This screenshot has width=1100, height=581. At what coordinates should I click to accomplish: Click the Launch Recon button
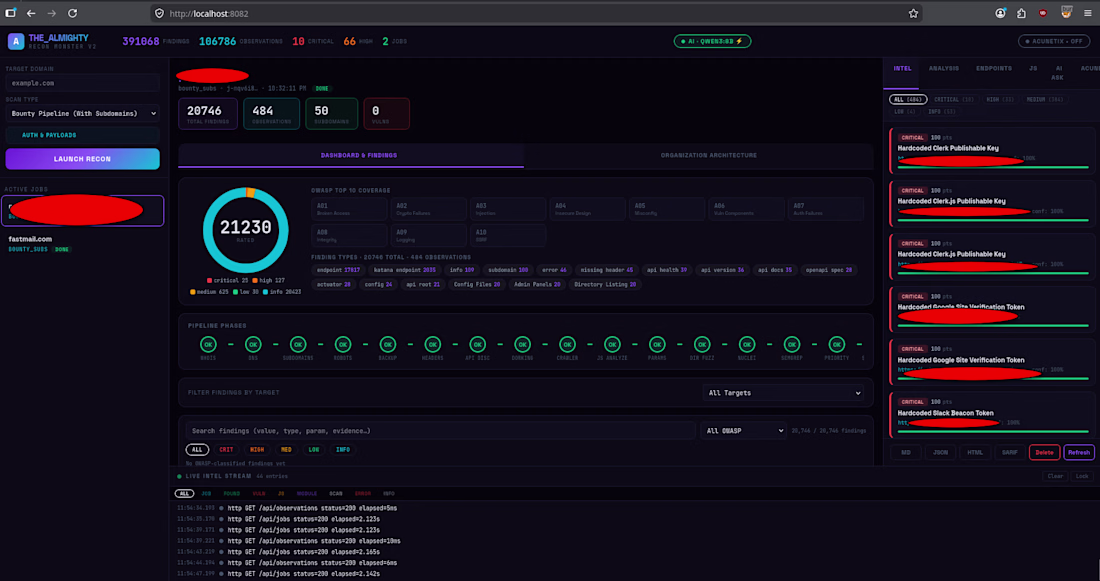click(83, 159)
